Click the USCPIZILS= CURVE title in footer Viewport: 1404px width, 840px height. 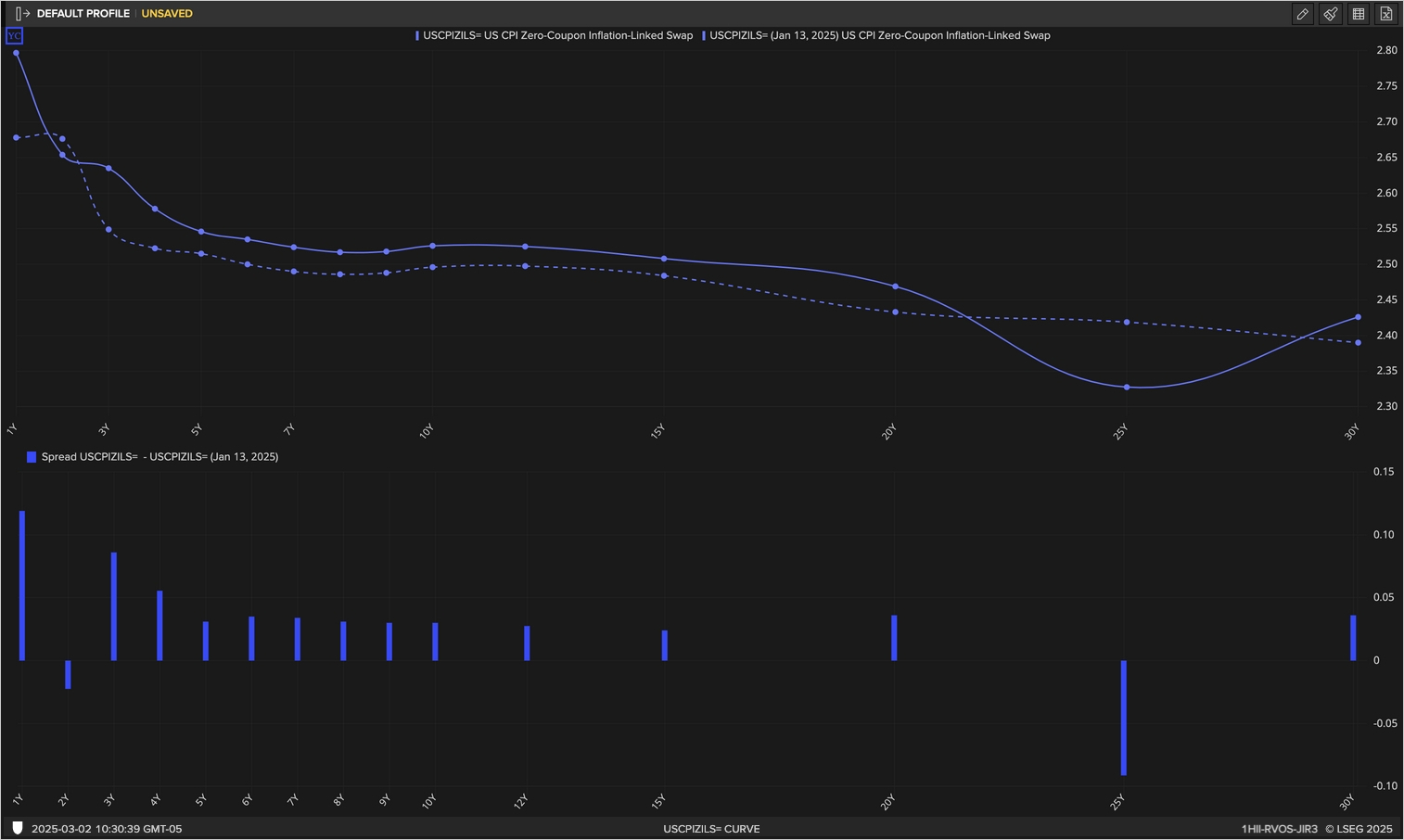(x=711, y=829)
